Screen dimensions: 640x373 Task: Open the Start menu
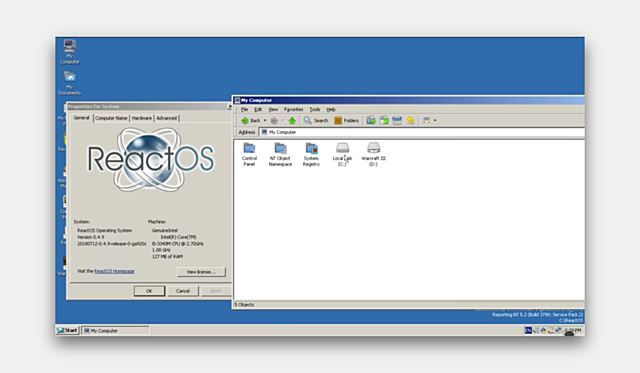click(67, 331)
